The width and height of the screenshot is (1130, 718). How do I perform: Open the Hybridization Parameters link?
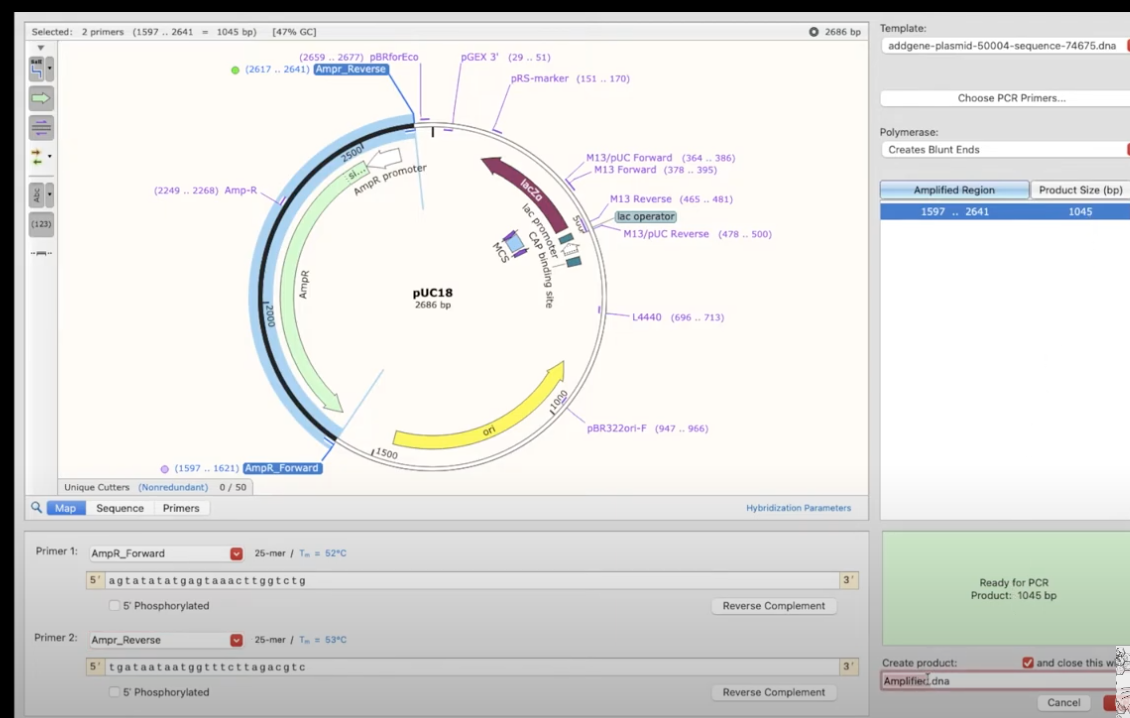[798, 508]
